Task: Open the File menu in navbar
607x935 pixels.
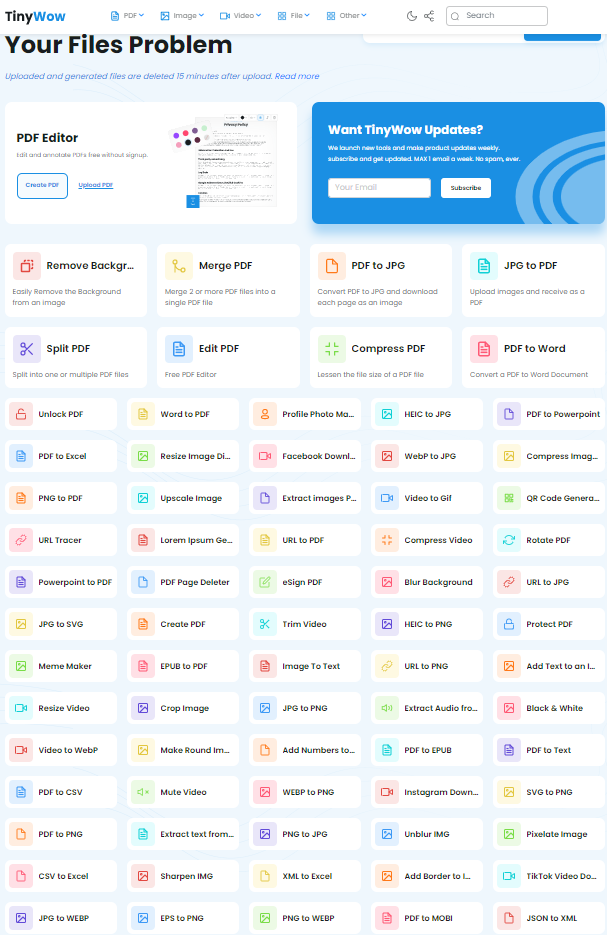Action: coord(294,16)
